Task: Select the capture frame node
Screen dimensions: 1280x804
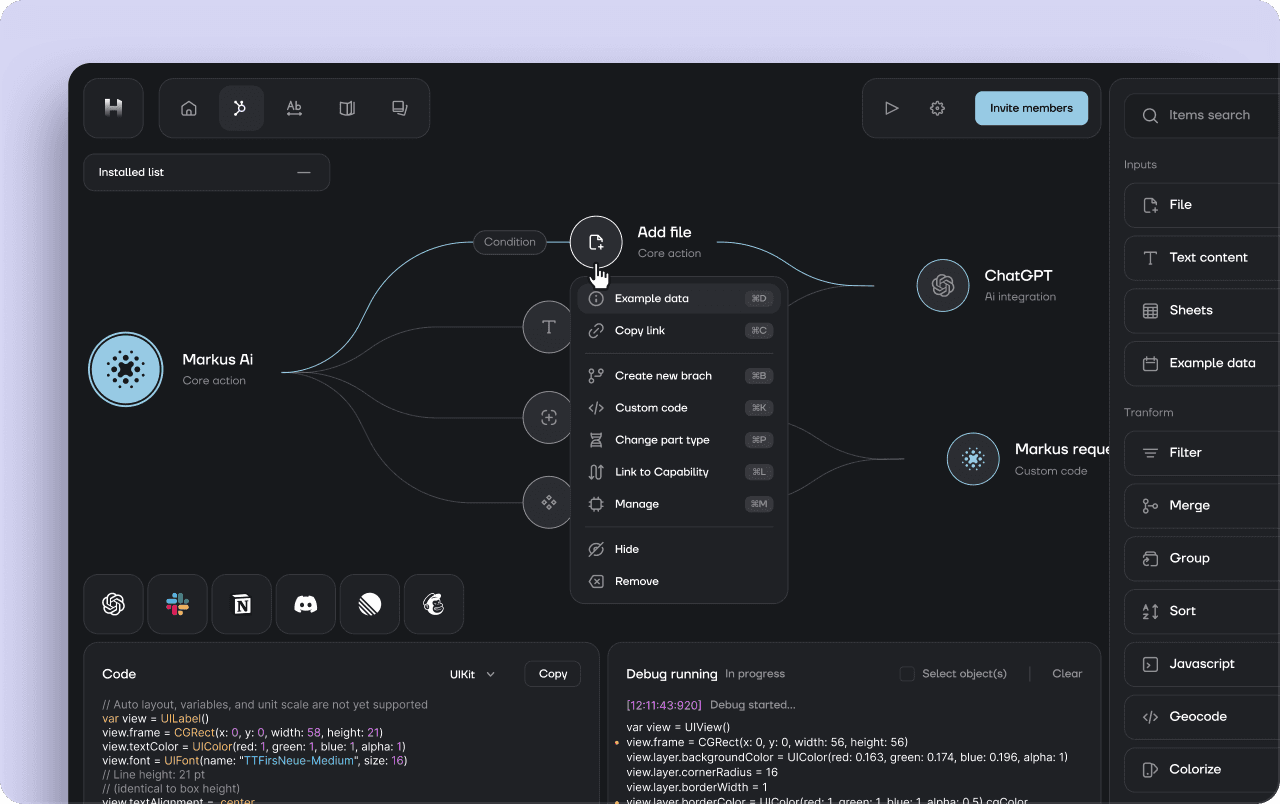Action: [548, 418]
